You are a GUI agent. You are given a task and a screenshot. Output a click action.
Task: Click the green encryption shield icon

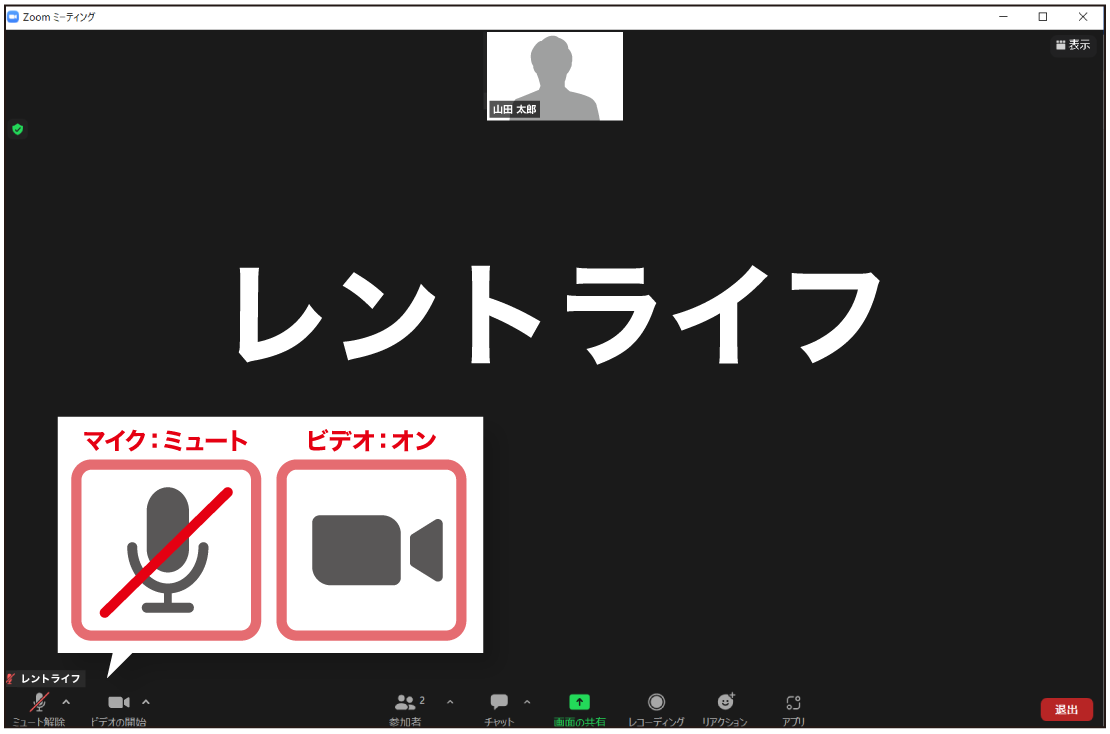(18, 129)
